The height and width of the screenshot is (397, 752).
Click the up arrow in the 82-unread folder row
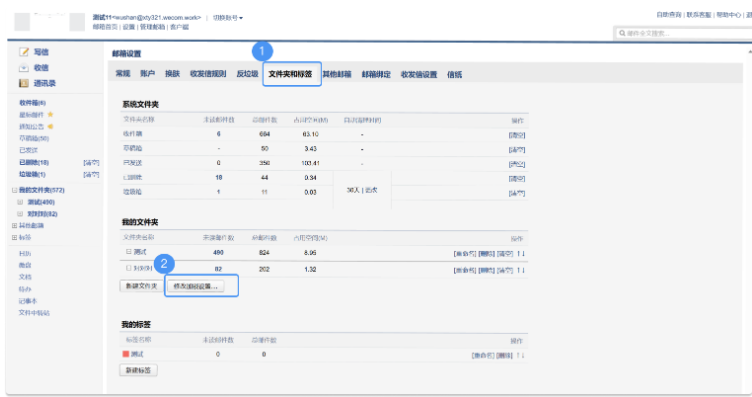[x=518, y=270]
